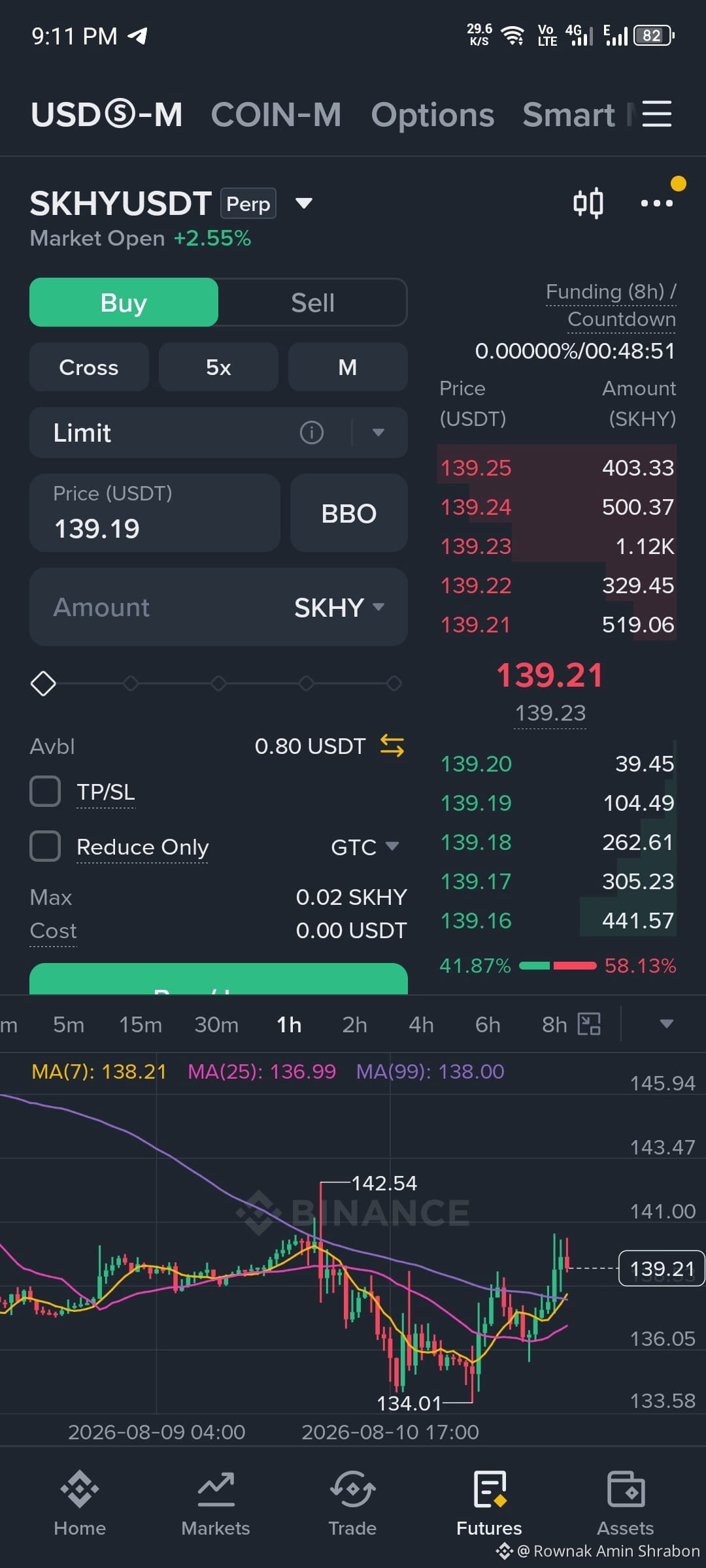
Task: Tap the green Buy/Long submit button
Action: click(x=218, y=979)
